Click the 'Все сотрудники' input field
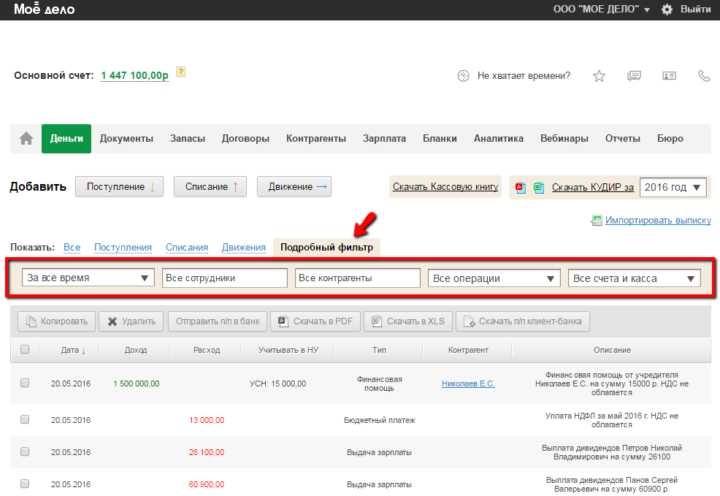Viewport: 720px width, 496px height. (224, 278)
